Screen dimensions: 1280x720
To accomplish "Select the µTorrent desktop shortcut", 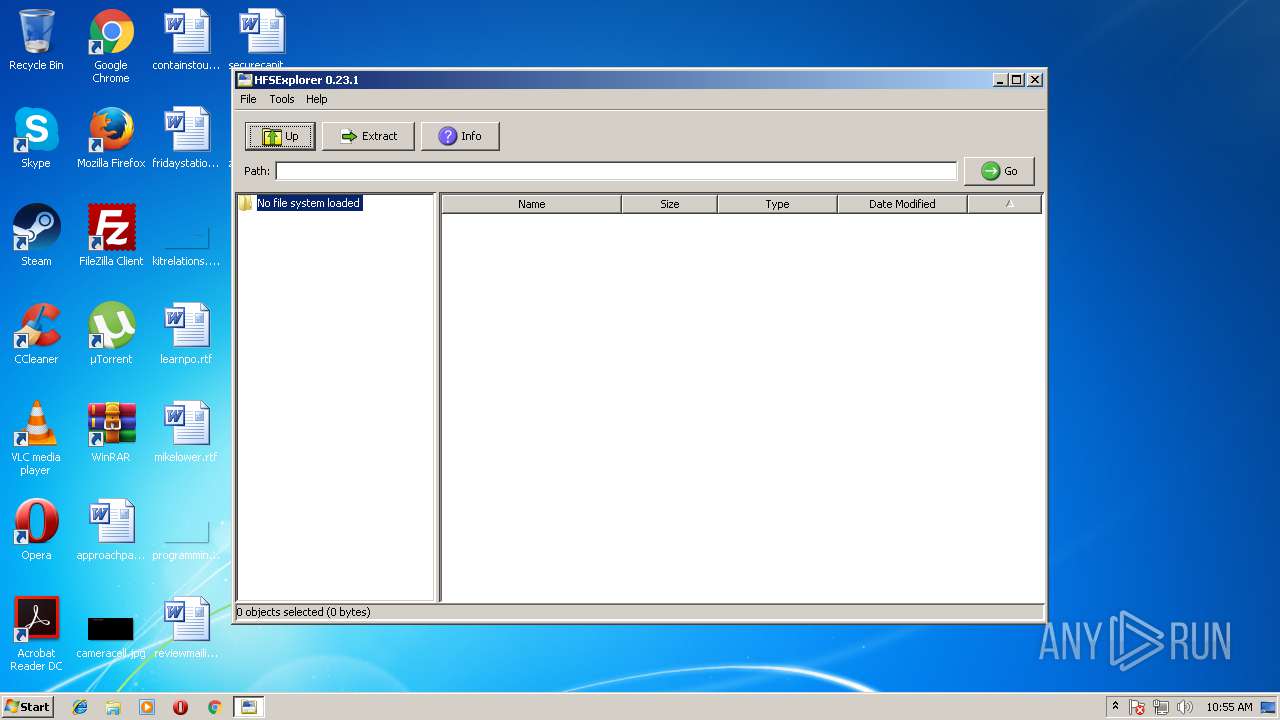I will click(x=111, y=334).
